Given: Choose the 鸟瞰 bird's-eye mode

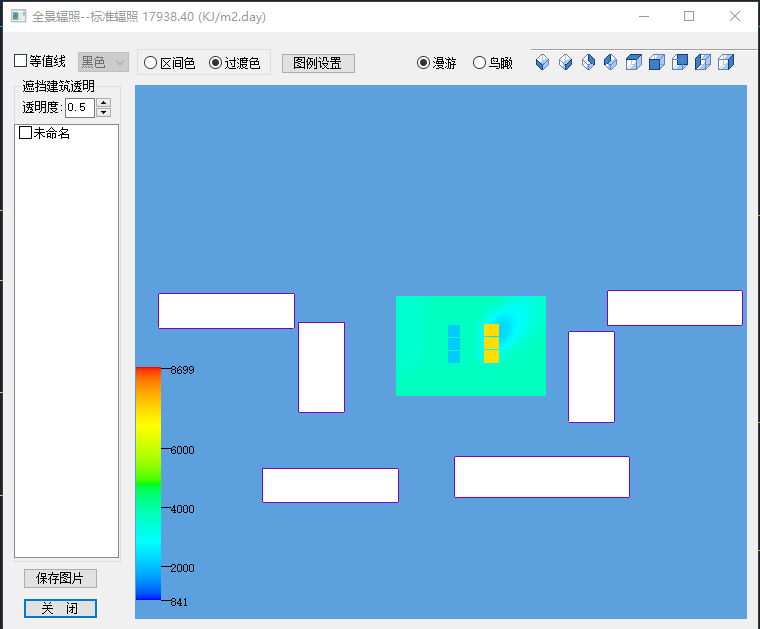Looking at the screenshot, I should [479, 63].
